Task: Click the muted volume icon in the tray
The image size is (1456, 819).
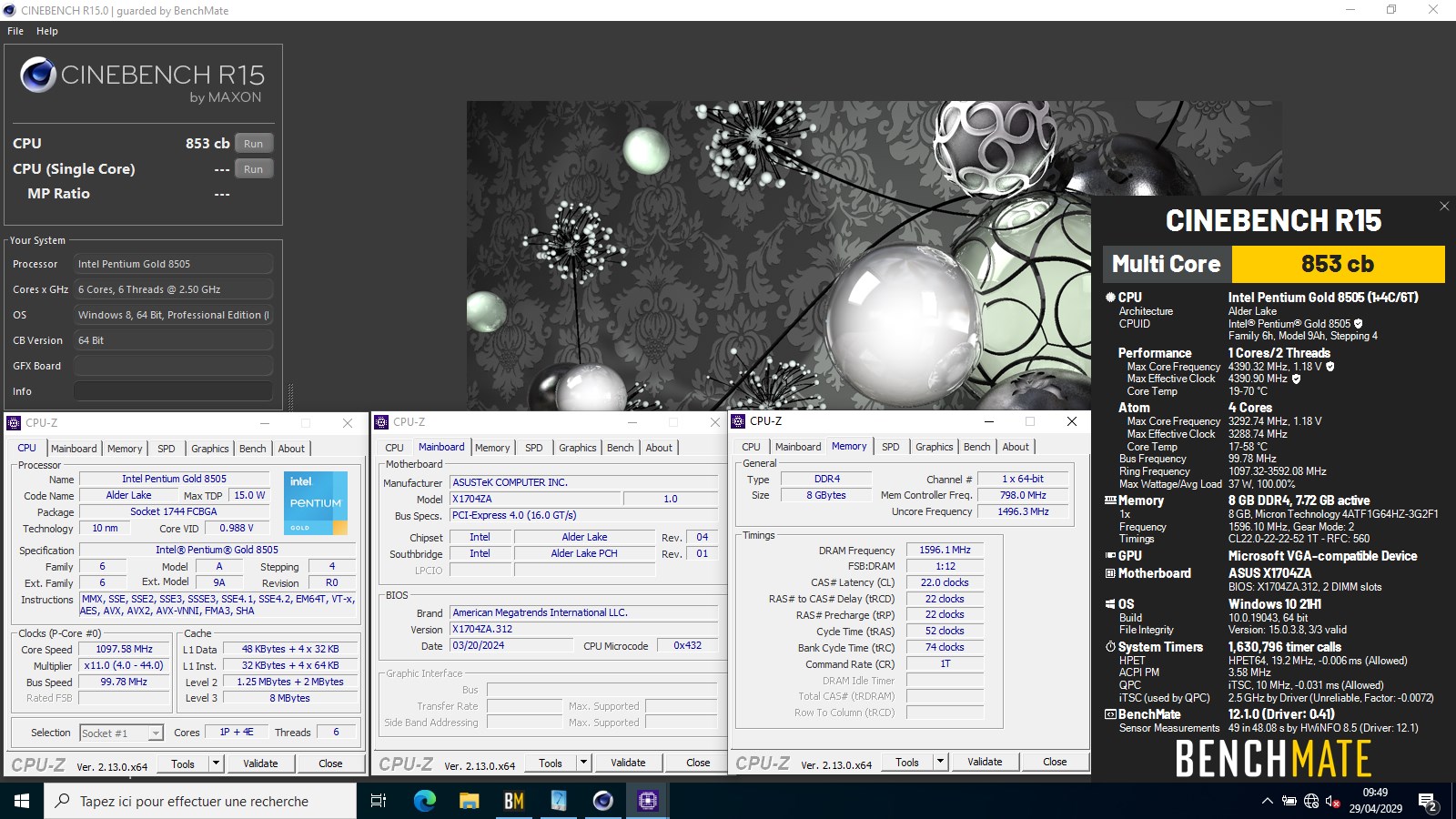Action: click(1333, 801)
